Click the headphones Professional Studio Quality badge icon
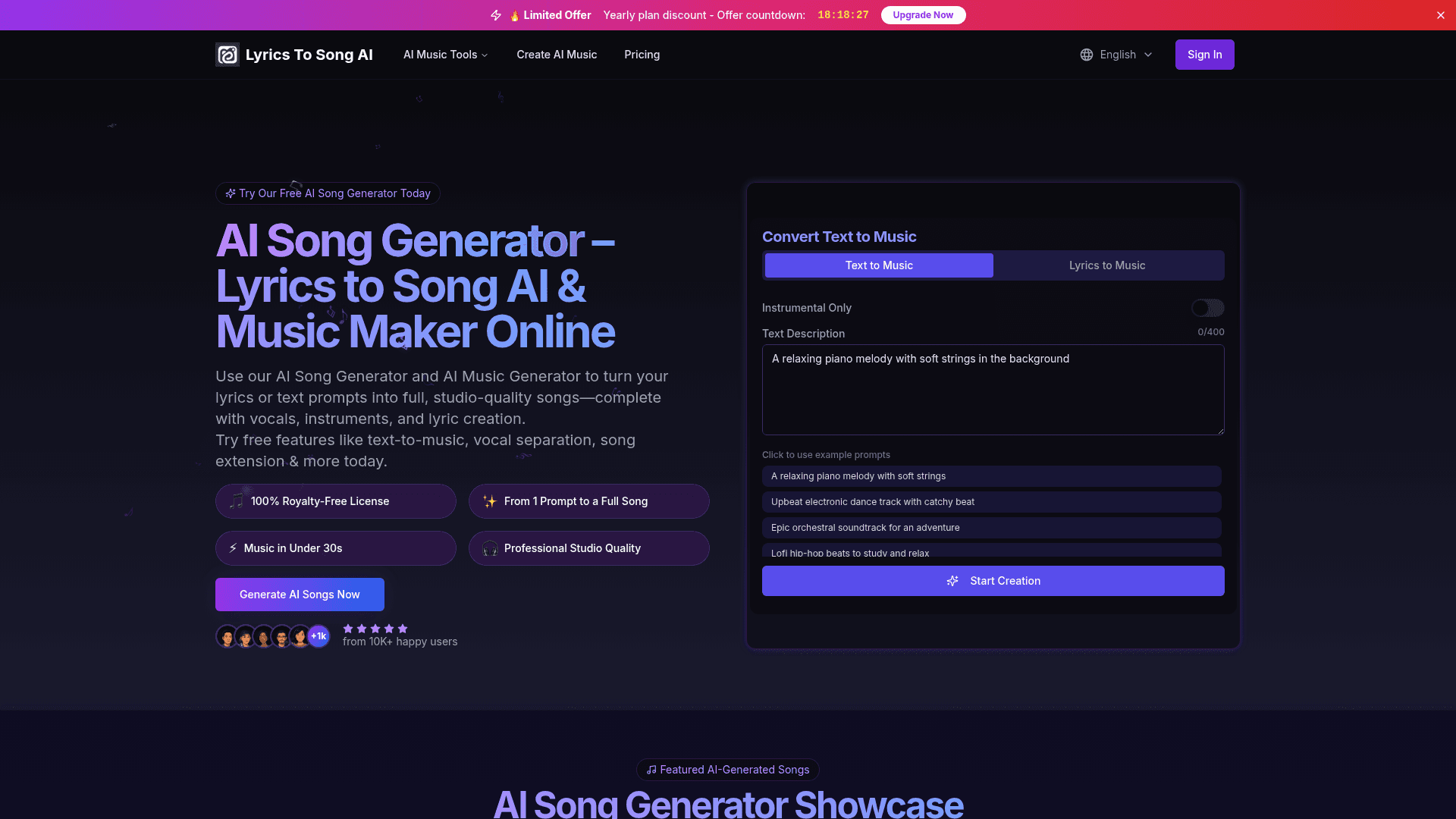The height and width of the screenshot is (819, 1456). (490, 548)
